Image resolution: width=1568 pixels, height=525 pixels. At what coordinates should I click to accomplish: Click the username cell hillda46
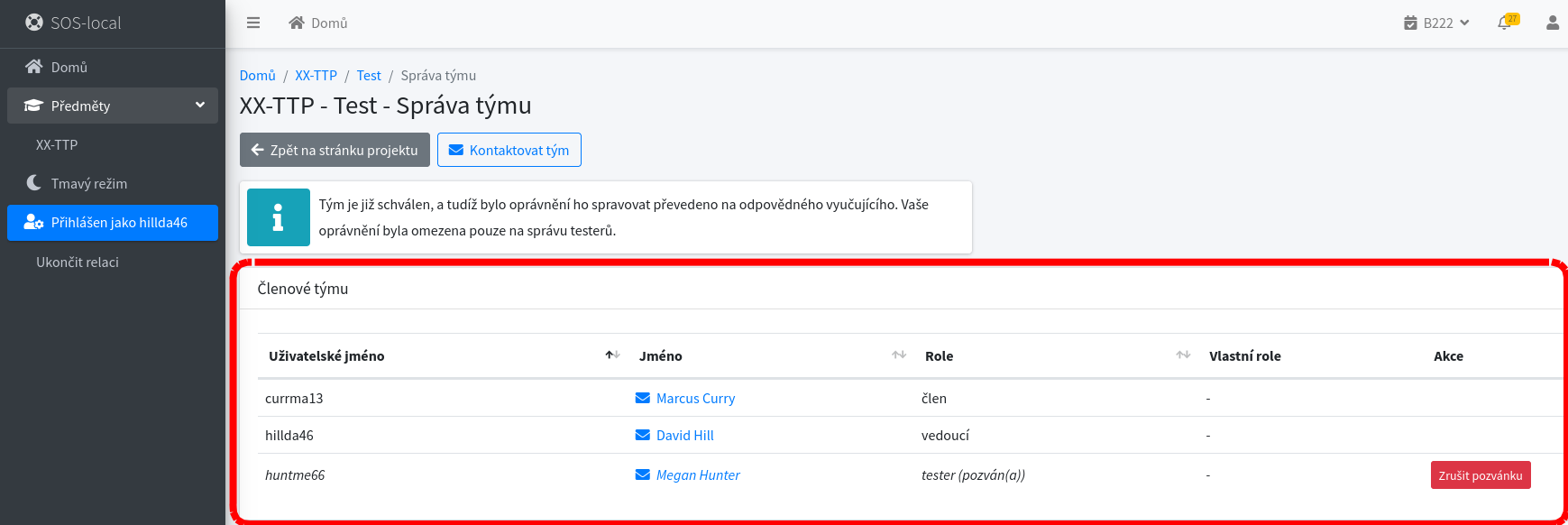click(289, 435)
